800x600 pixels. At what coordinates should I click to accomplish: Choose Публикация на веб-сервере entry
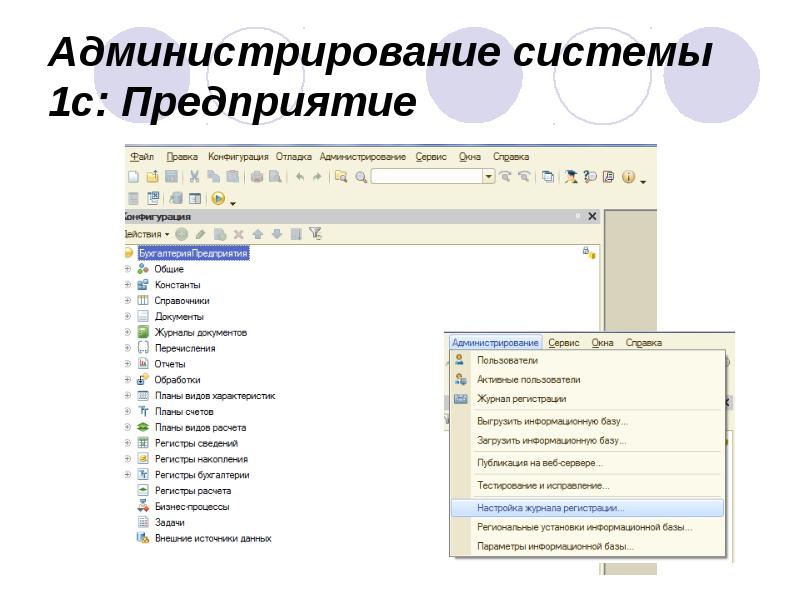tap(587, 463)
